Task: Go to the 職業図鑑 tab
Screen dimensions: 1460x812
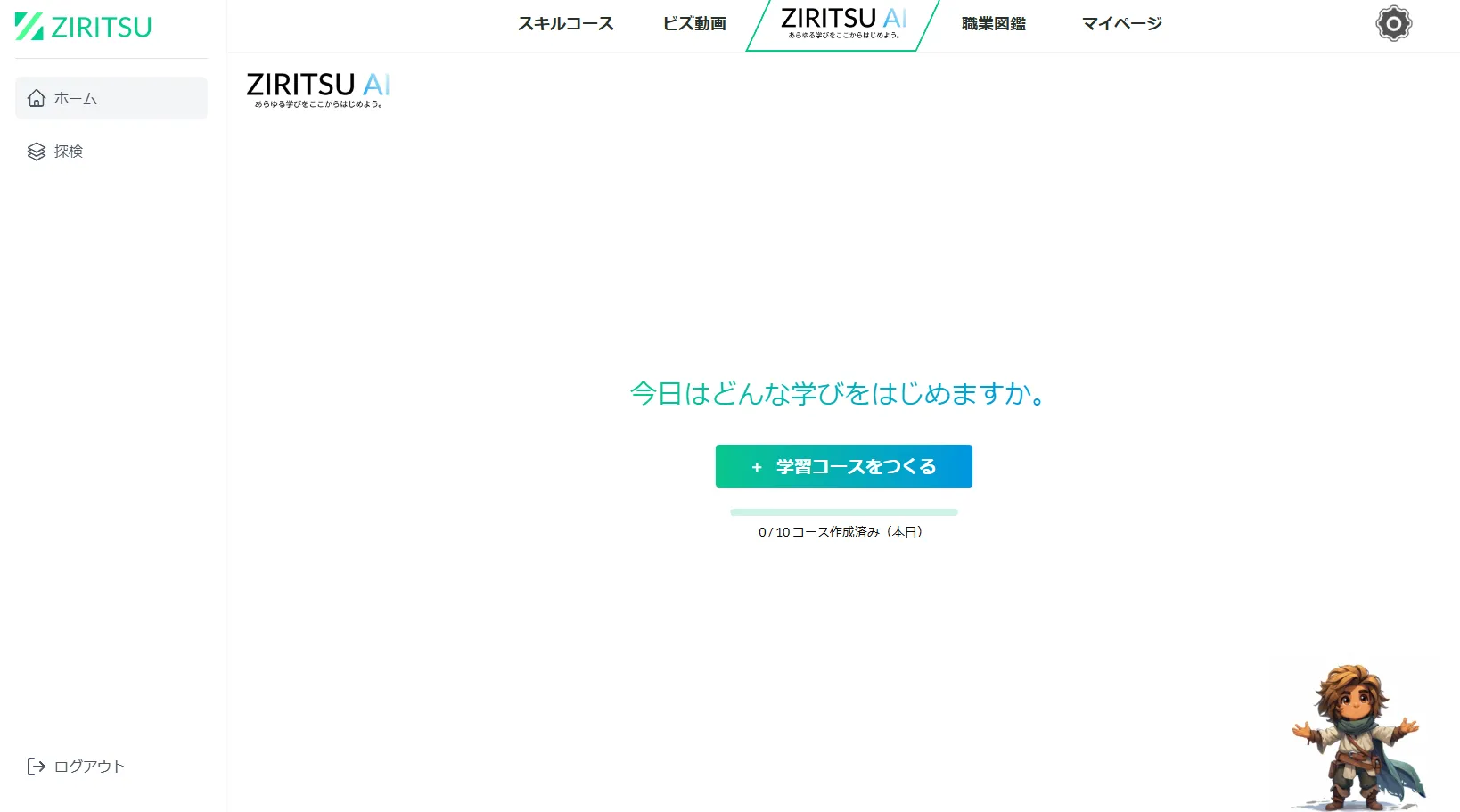Action: click(994, 24)
